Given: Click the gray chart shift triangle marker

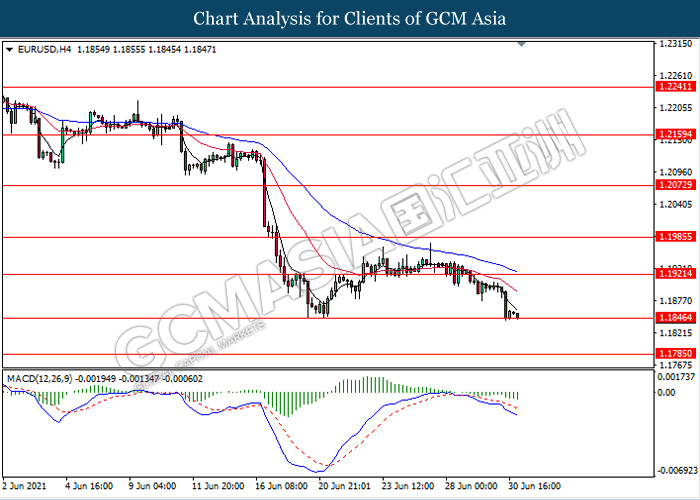Looking at the screenshot, I should (x=521, y=44).
